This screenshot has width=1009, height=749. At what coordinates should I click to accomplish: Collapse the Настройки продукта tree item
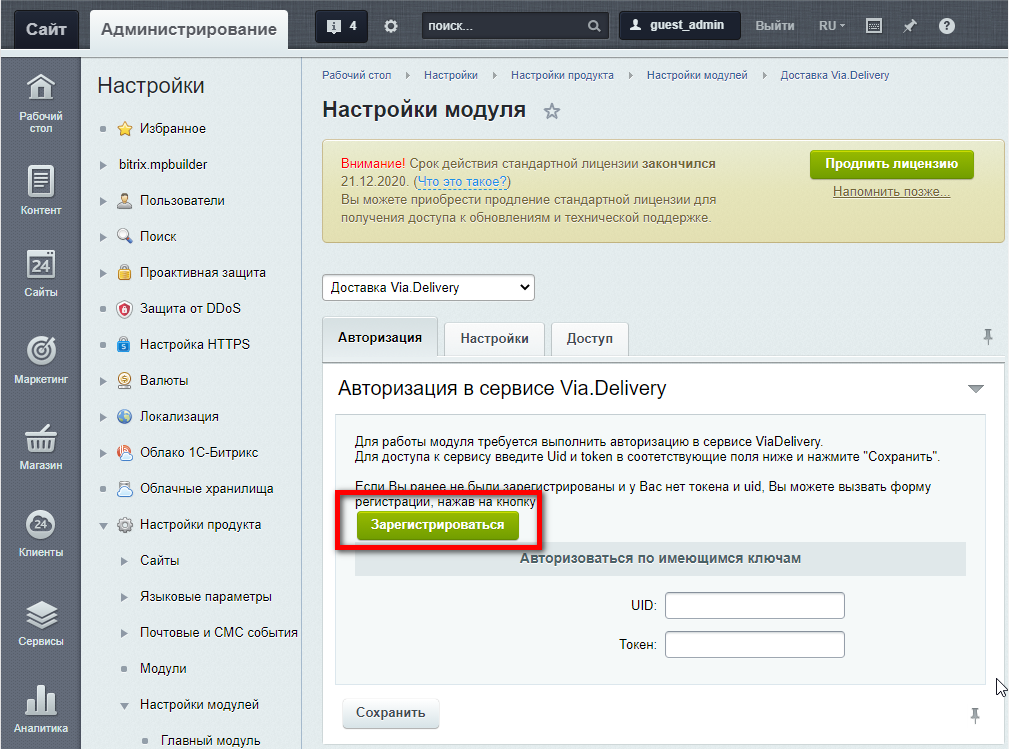tap(103, 526)
